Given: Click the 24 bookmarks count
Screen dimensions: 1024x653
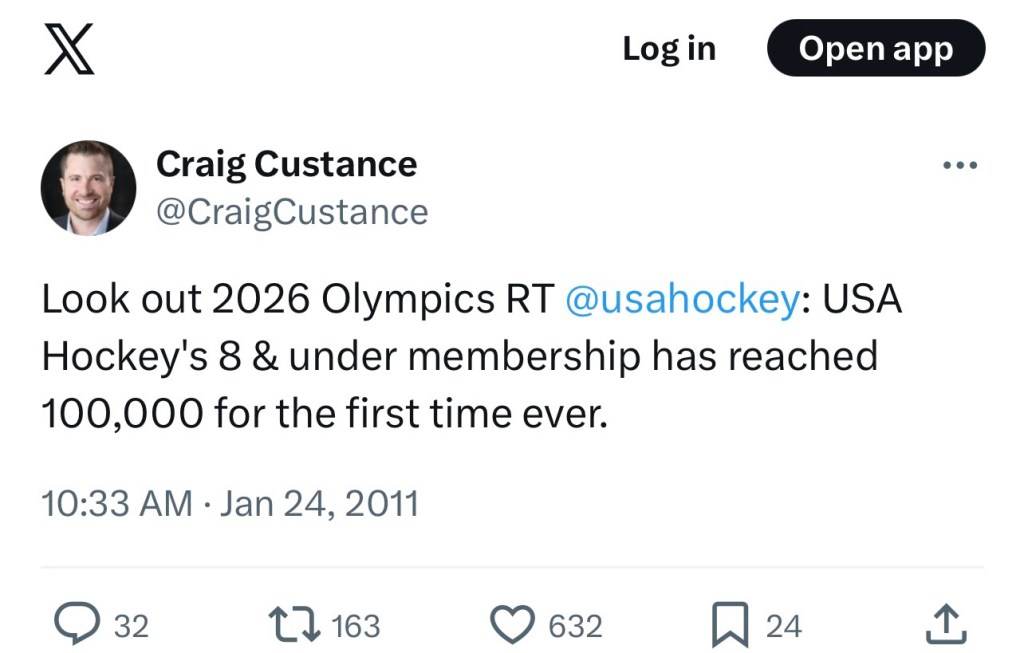Looking at the screenshot, I should tap(783, 626).
